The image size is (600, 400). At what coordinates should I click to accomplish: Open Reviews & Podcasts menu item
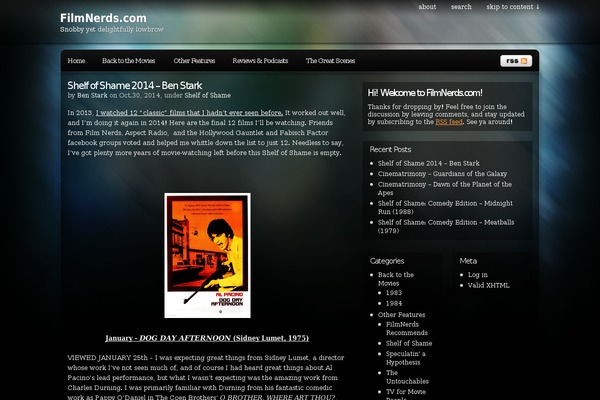(260, 60)
